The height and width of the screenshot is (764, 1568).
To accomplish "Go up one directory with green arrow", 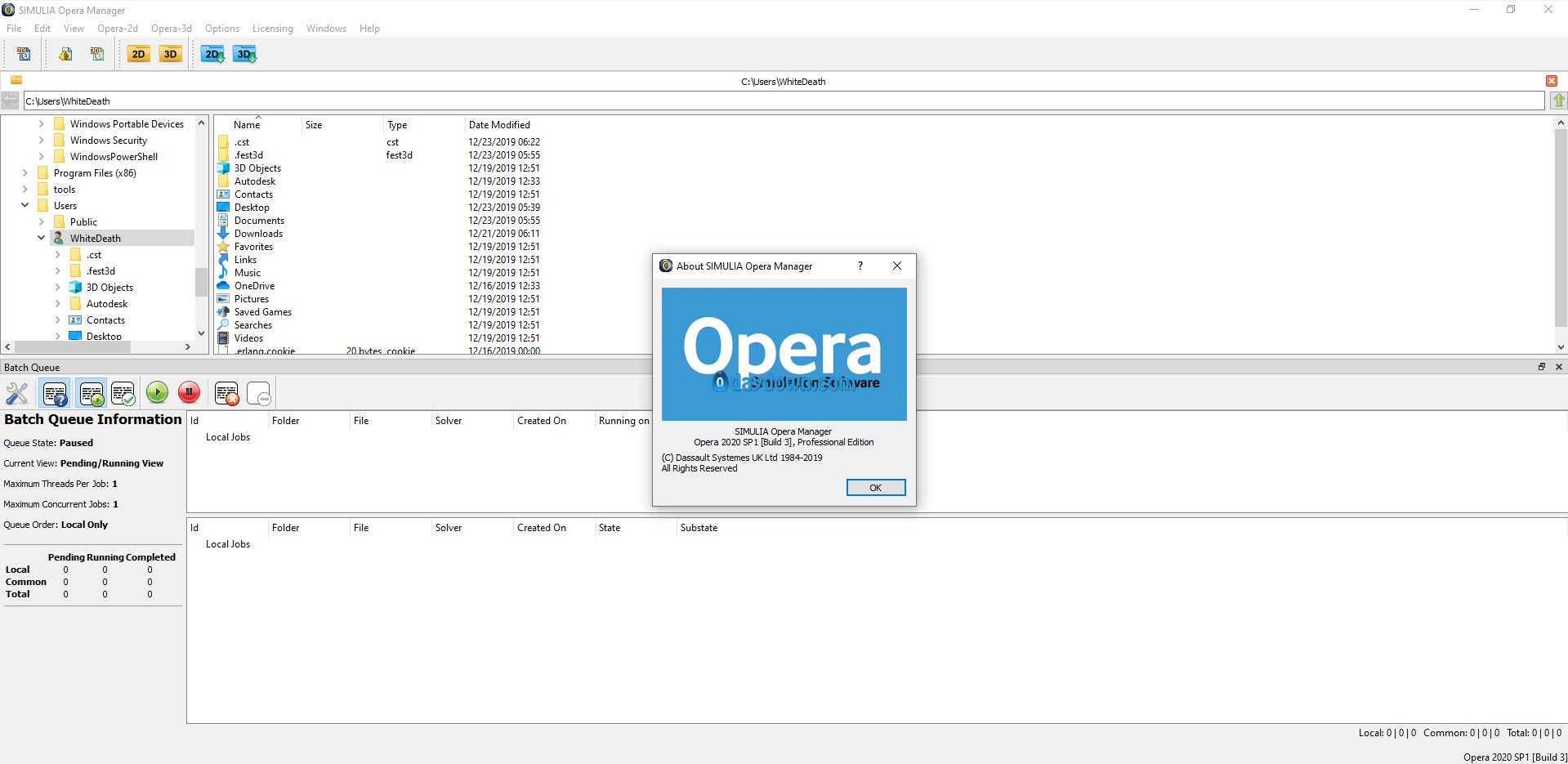I will [x=1559, y=101].
